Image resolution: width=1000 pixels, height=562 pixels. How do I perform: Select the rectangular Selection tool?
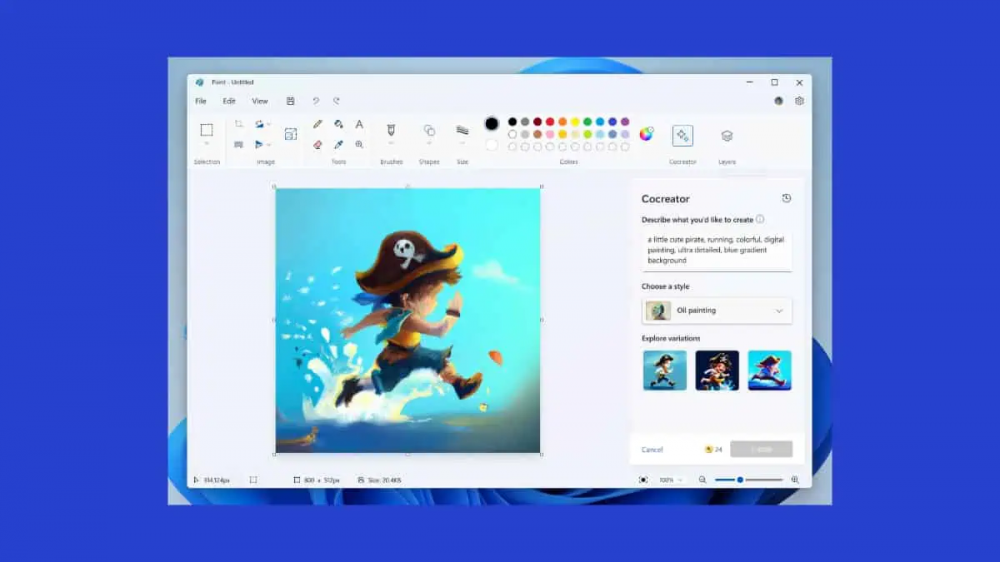(207, 130)
